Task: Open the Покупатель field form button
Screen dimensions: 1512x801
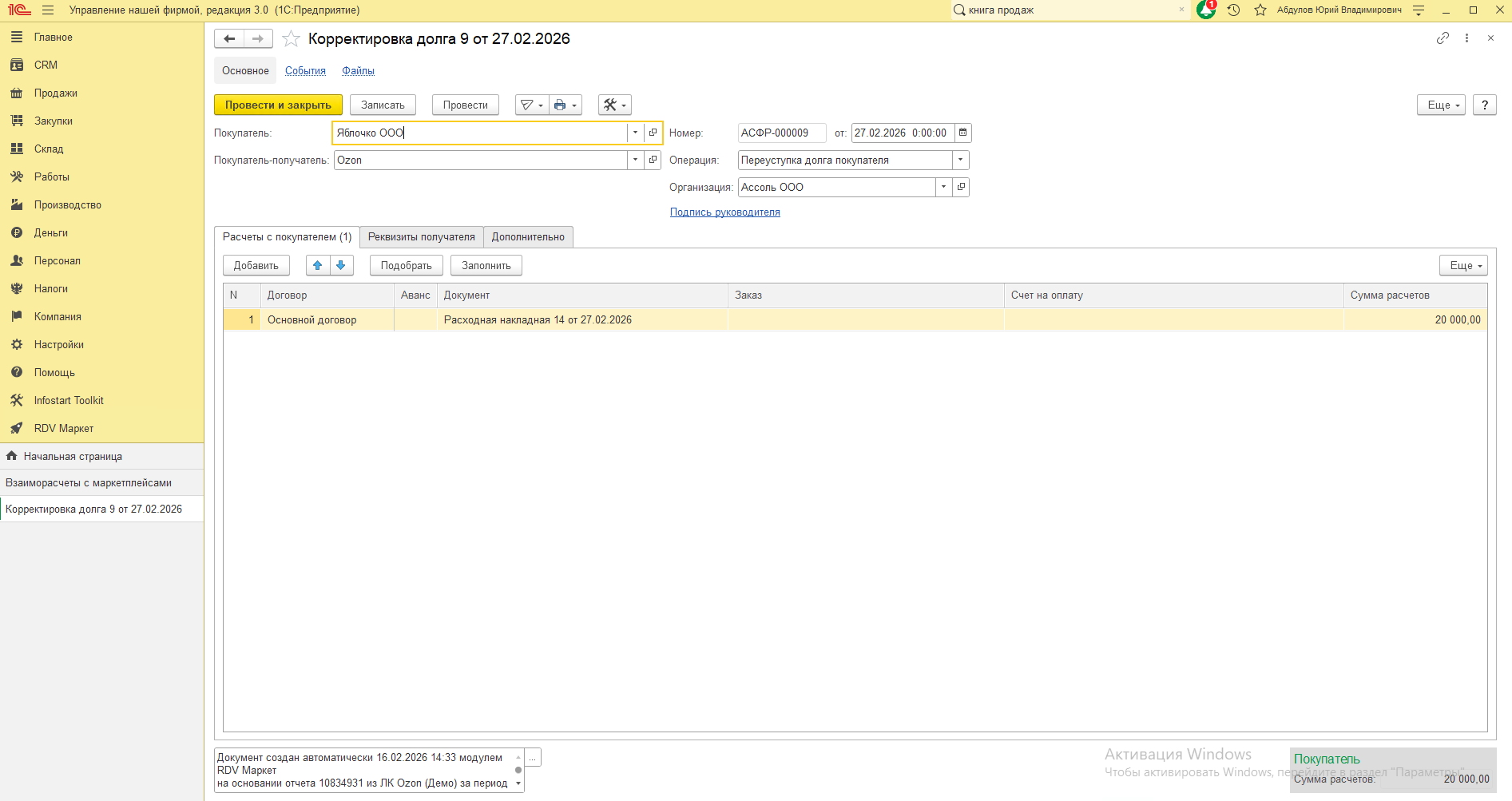Action: pyautogui.click(x=653, y=133)
